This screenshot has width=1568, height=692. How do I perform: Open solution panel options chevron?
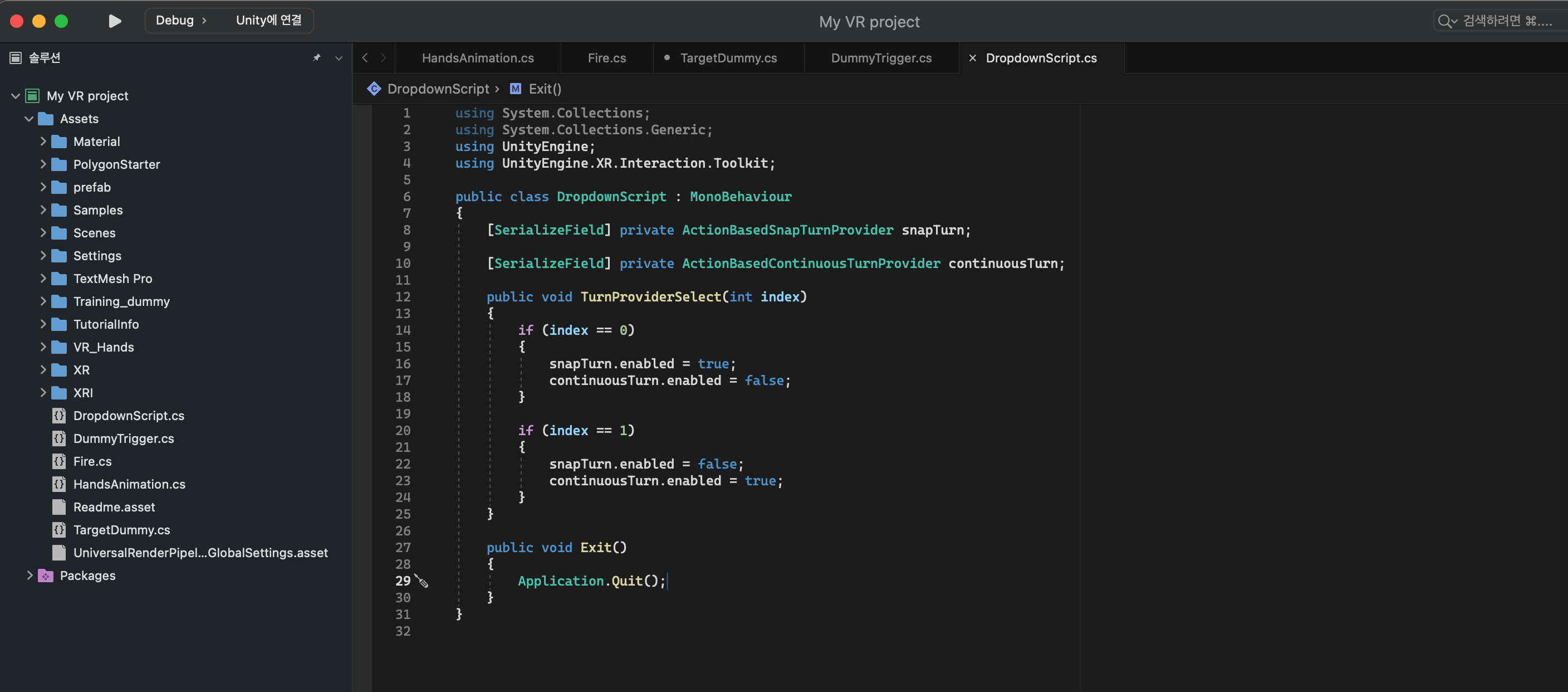[x=339, y=58]
